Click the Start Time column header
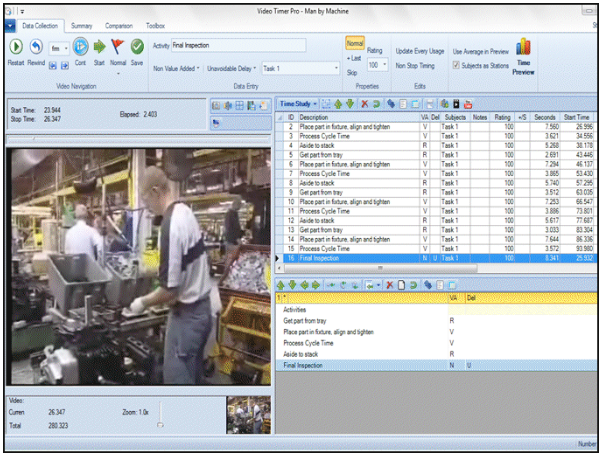The height and width of the screenshot is (460, 611). click(x=576, y=117)
